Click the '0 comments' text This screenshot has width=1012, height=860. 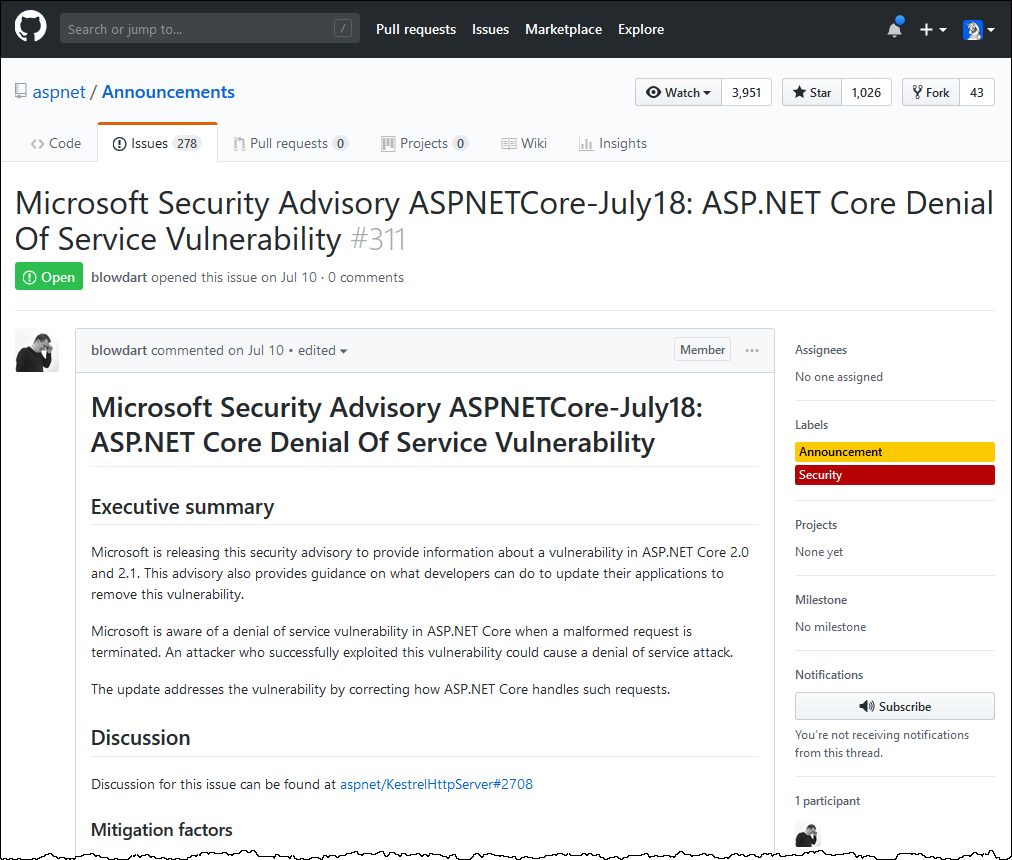(366, 277)
